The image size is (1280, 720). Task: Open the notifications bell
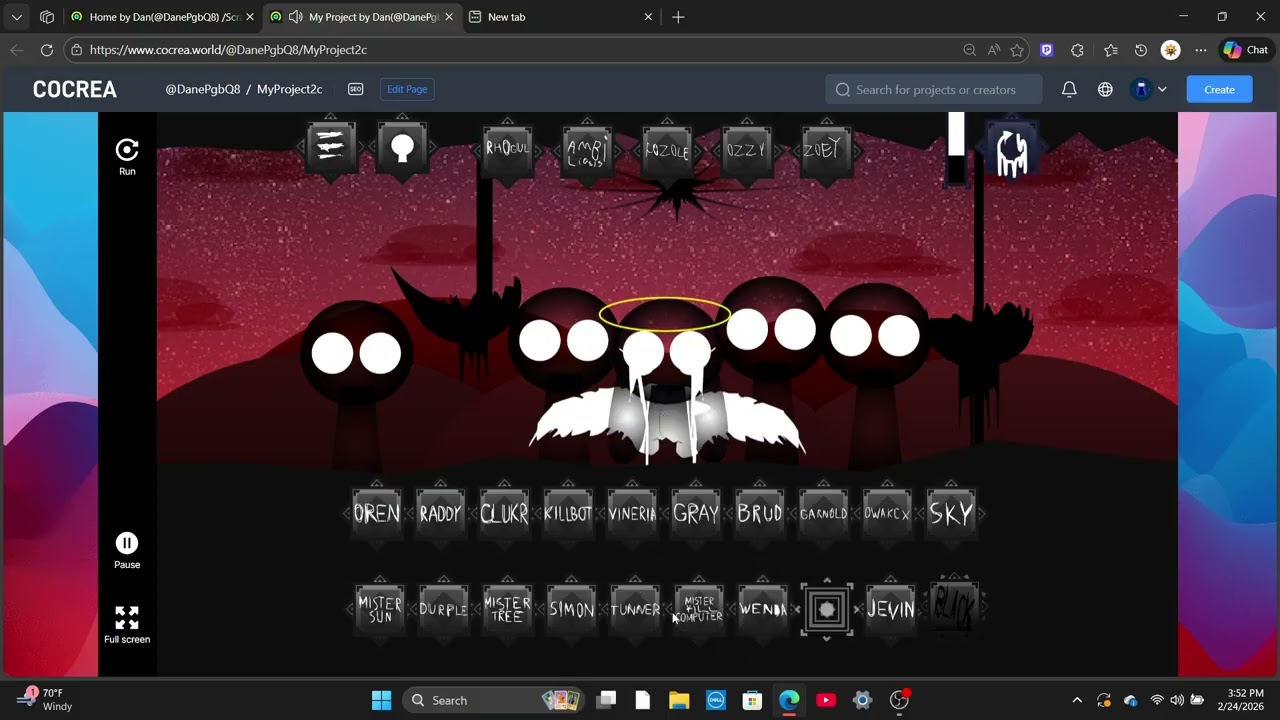[x=1069, y=89]
